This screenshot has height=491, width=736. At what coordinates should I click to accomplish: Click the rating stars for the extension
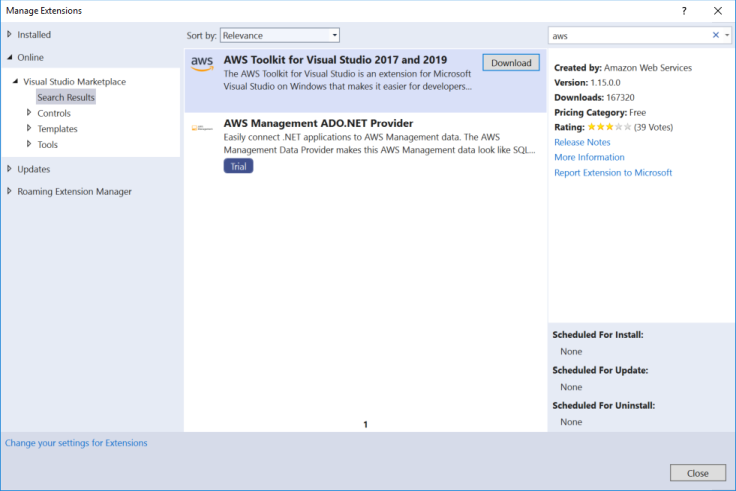(609, 127)
